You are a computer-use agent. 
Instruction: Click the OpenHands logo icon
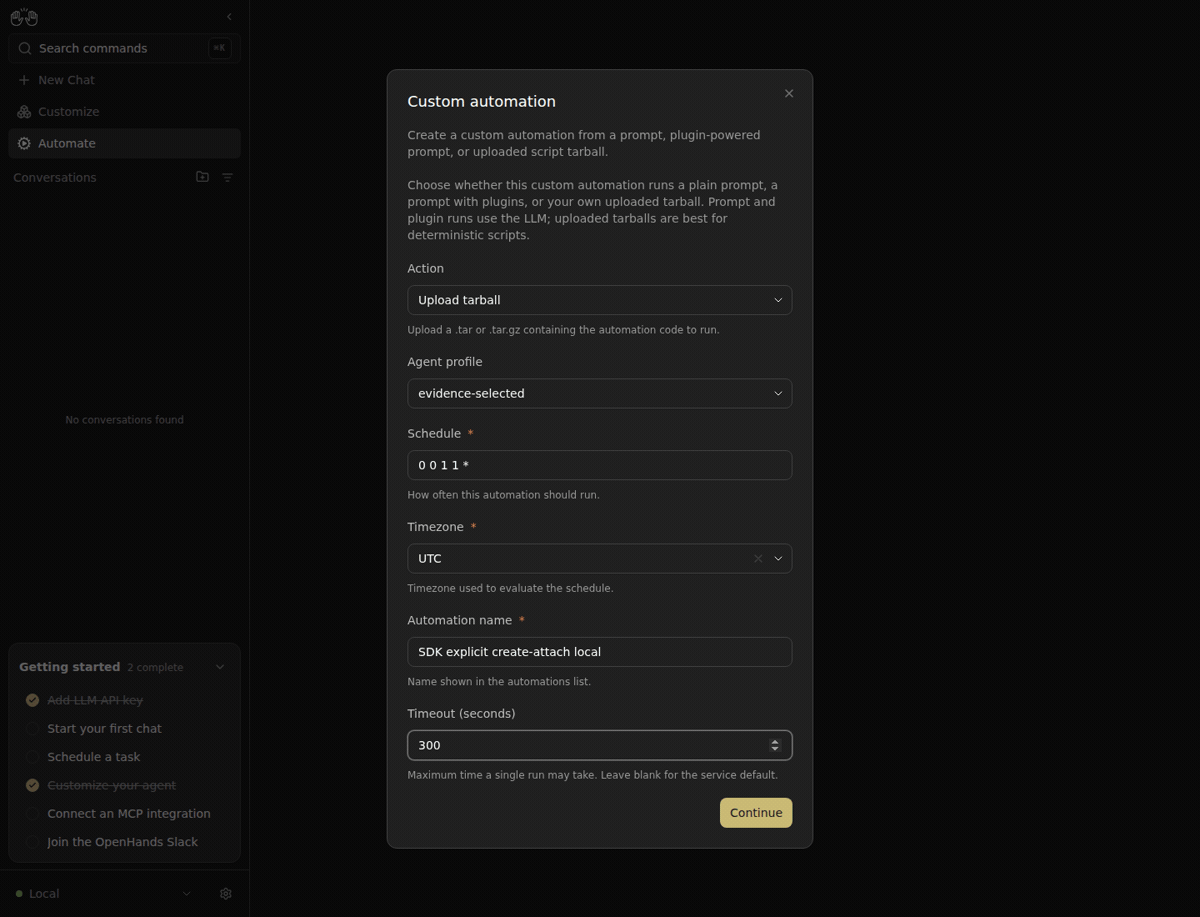tap(24, 17)
